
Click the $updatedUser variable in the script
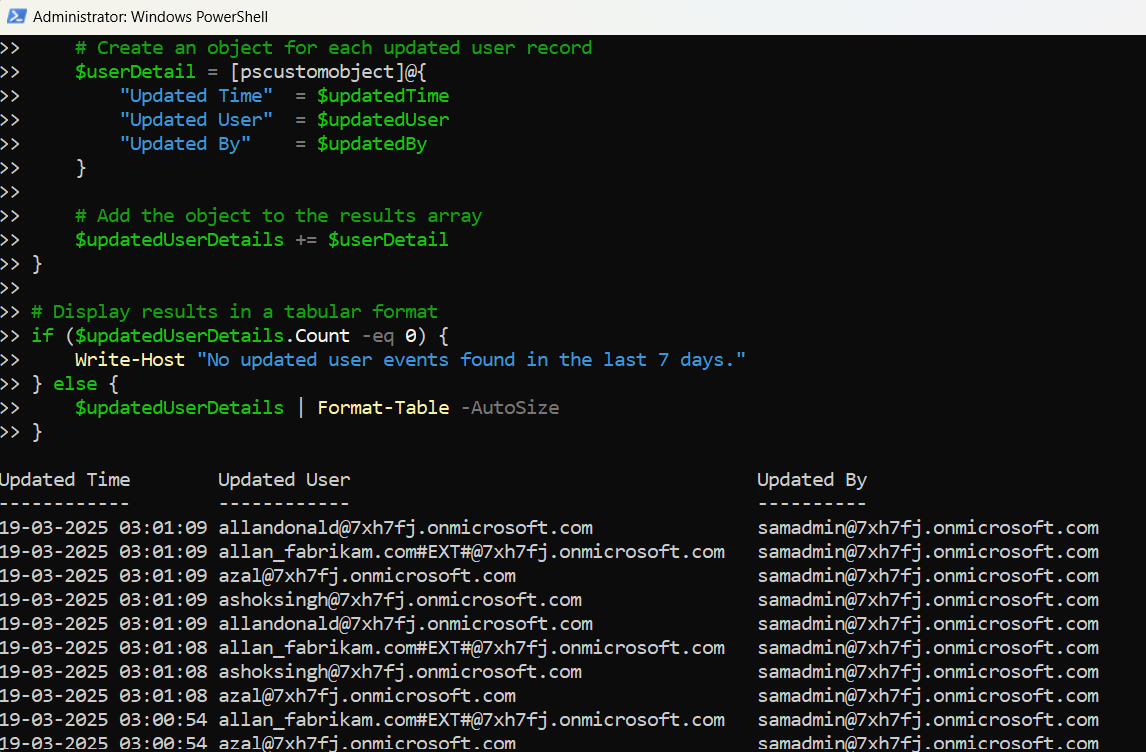pyautogui.click(x=383, y=120)
